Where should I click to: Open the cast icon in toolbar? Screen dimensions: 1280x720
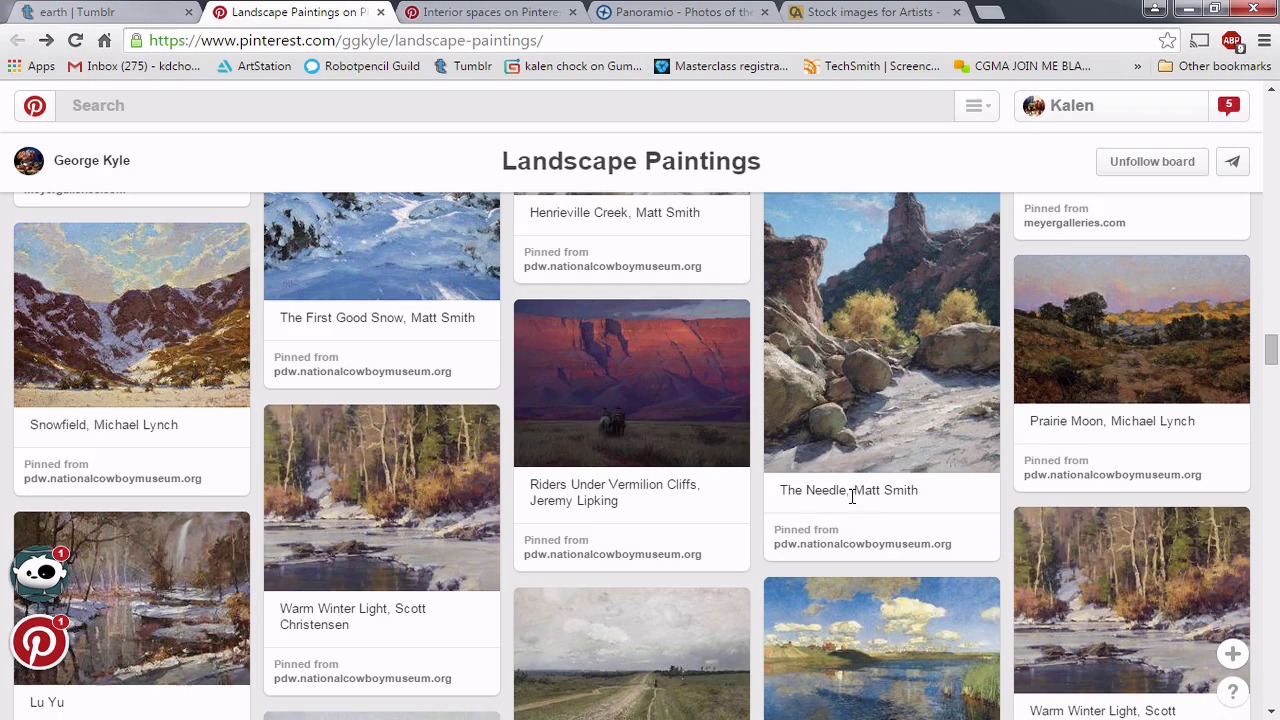tap(1200, 40)
